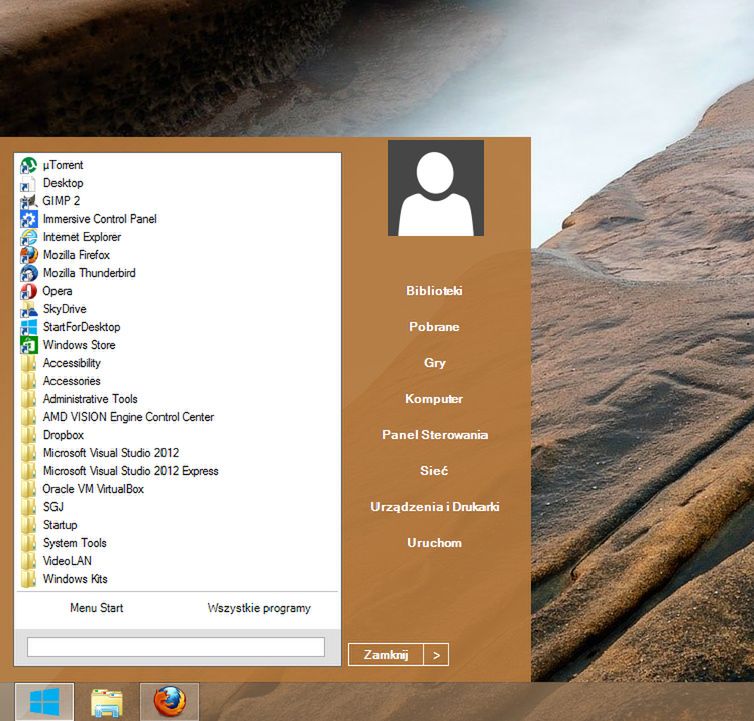Select the AMD VISION Engine Control Center label
The image size is (754, 721).
tap(128, 417)
